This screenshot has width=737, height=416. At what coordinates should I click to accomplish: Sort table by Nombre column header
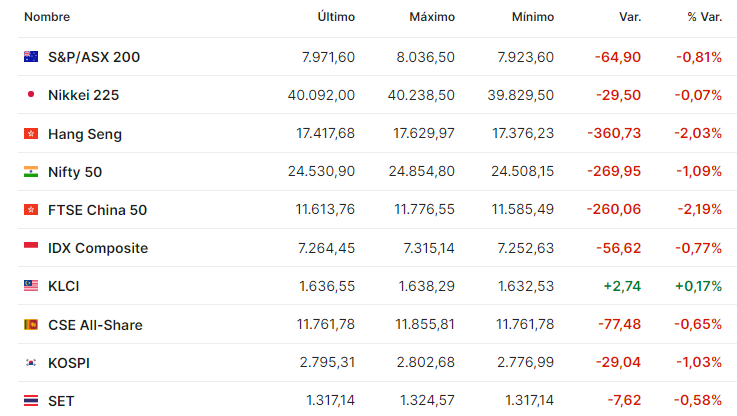point(47,17)
